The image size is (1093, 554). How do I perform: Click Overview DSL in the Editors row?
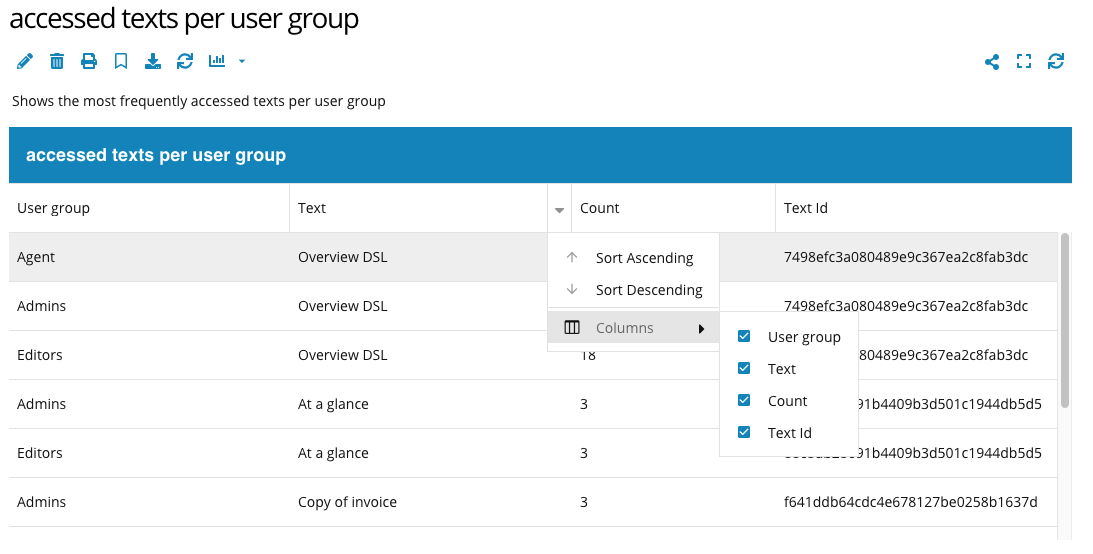coord(342,355)
